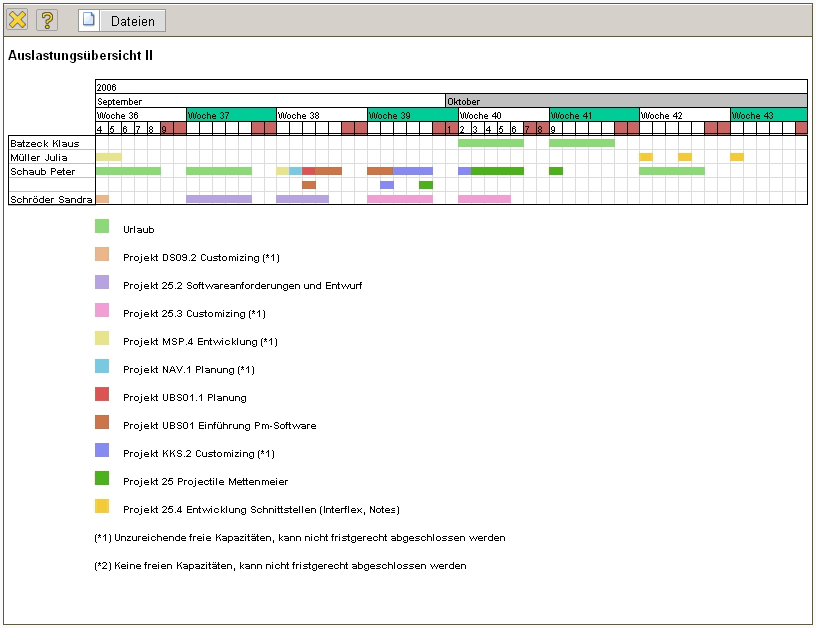Click the green Urlaub legend swatch
816x628 pixels.
point(102,227)
